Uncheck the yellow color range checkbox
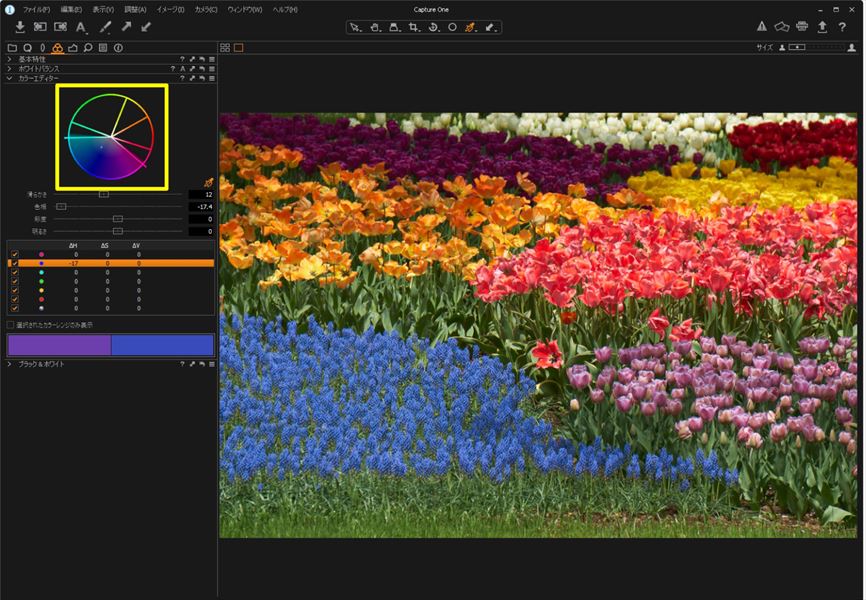The width and height of the screenshot is (866, 600). click(15, 291)
